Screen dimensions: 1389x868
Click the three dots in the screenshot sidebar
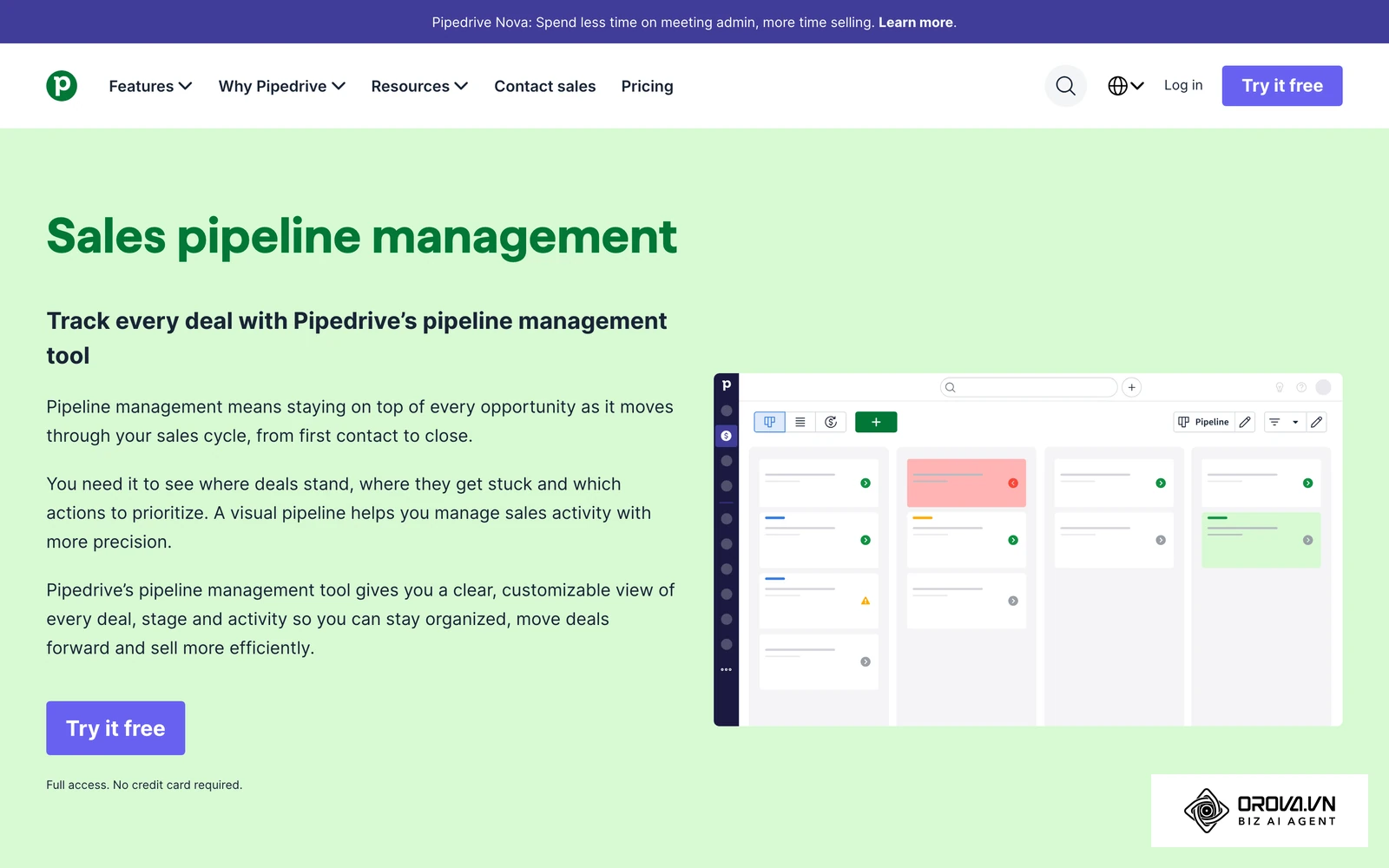tap(727, 669)
